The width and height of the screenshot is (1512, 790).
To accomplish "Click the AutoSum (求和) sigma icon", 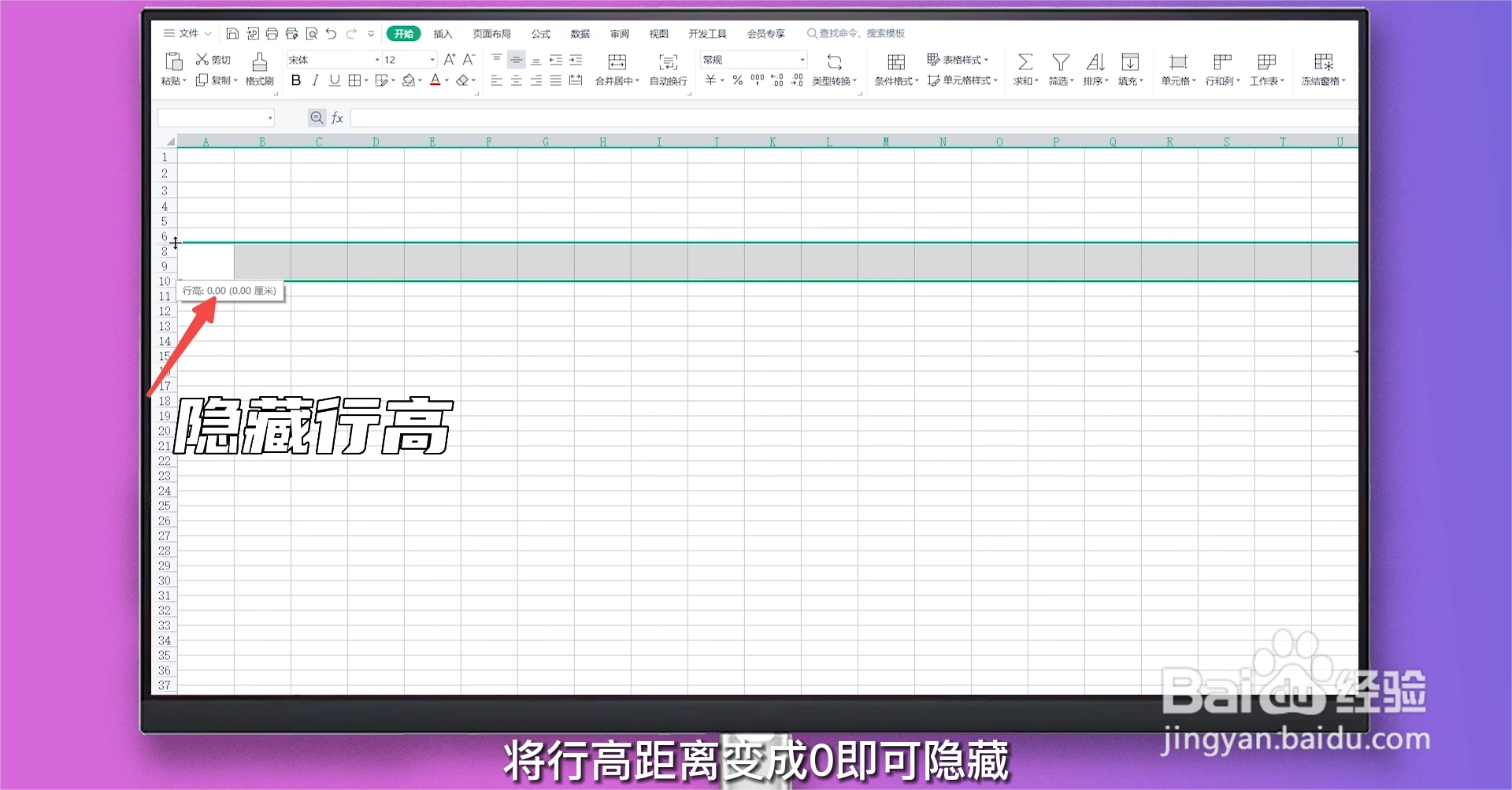I will [x=1025, y=62].
